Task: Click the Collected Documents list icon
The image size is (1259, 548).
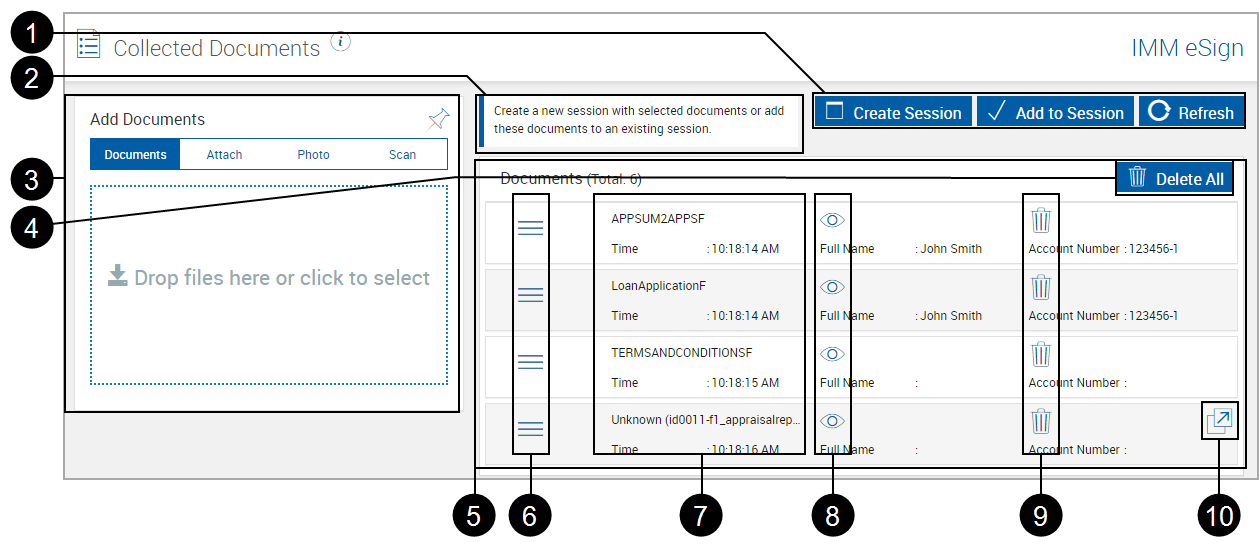Action: (89, 44)
